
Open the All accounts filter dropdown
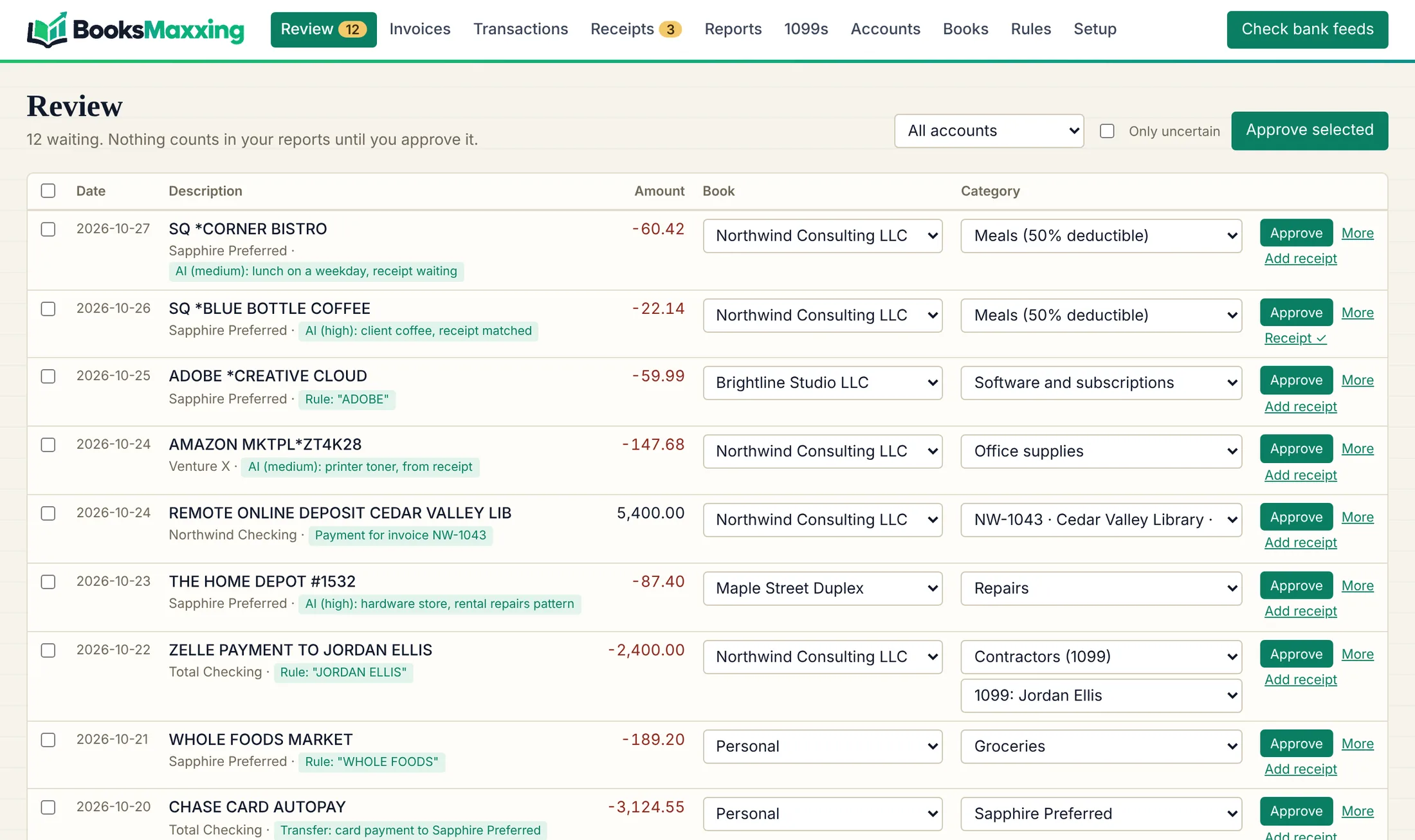pos(989,131)
